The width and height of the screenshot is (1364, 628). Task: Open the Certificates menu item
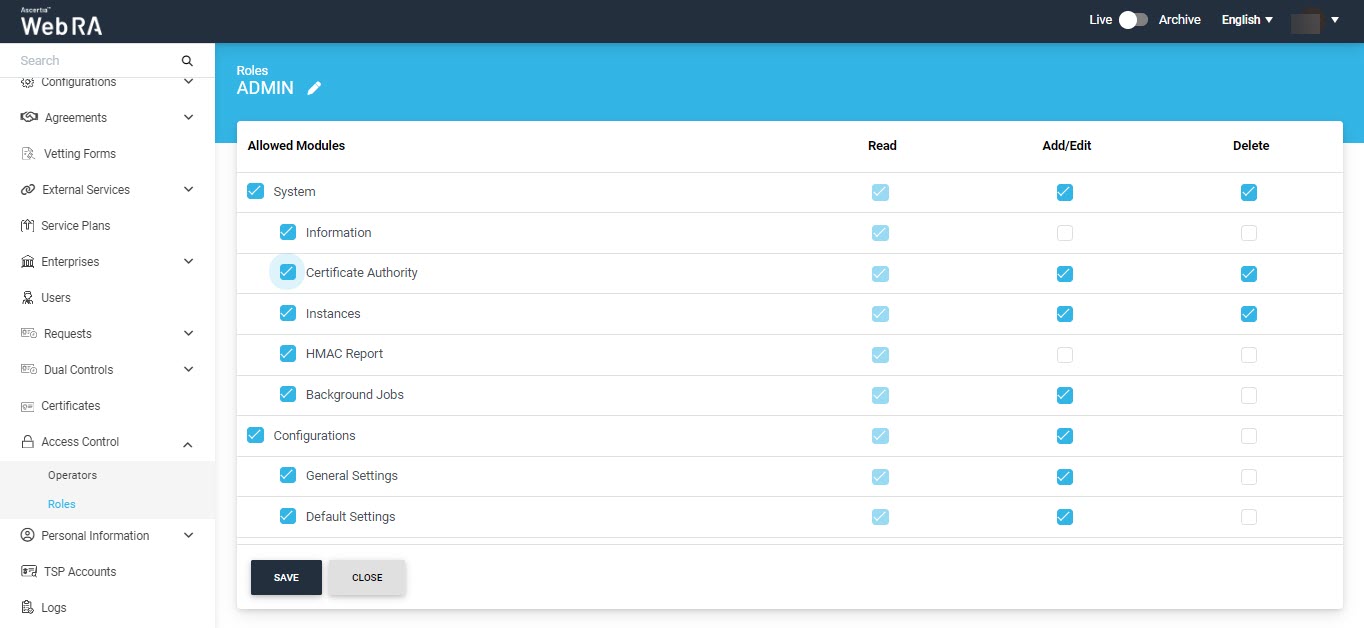tap(71, 405)
